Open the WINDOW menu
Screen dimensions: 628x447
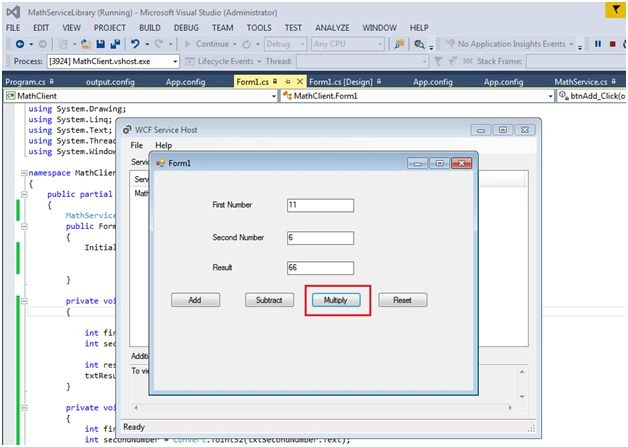click(x=379, y=28)
